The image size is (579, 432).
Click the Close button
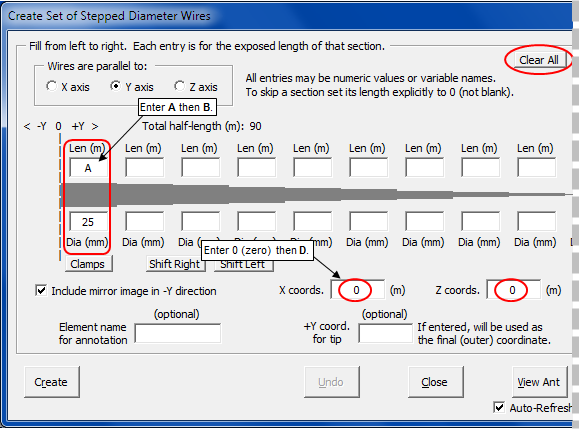coord(436,382)
